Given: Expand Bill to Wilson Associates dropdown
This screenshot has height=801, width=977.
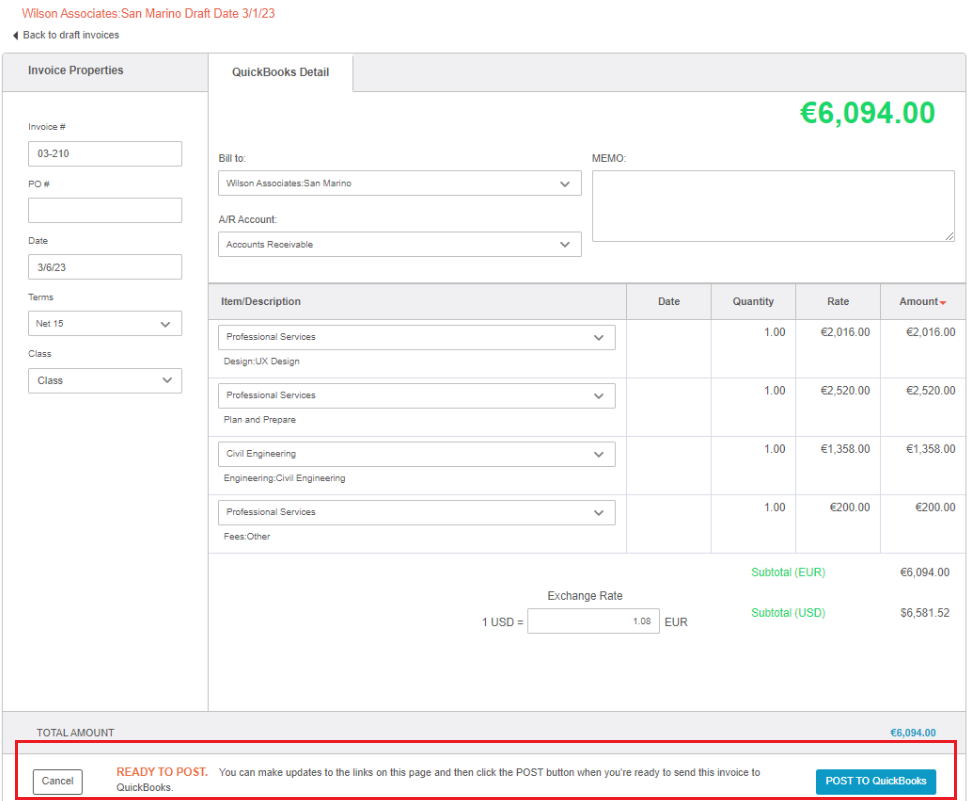Looking at the screenshot, I should coord(399,183).
